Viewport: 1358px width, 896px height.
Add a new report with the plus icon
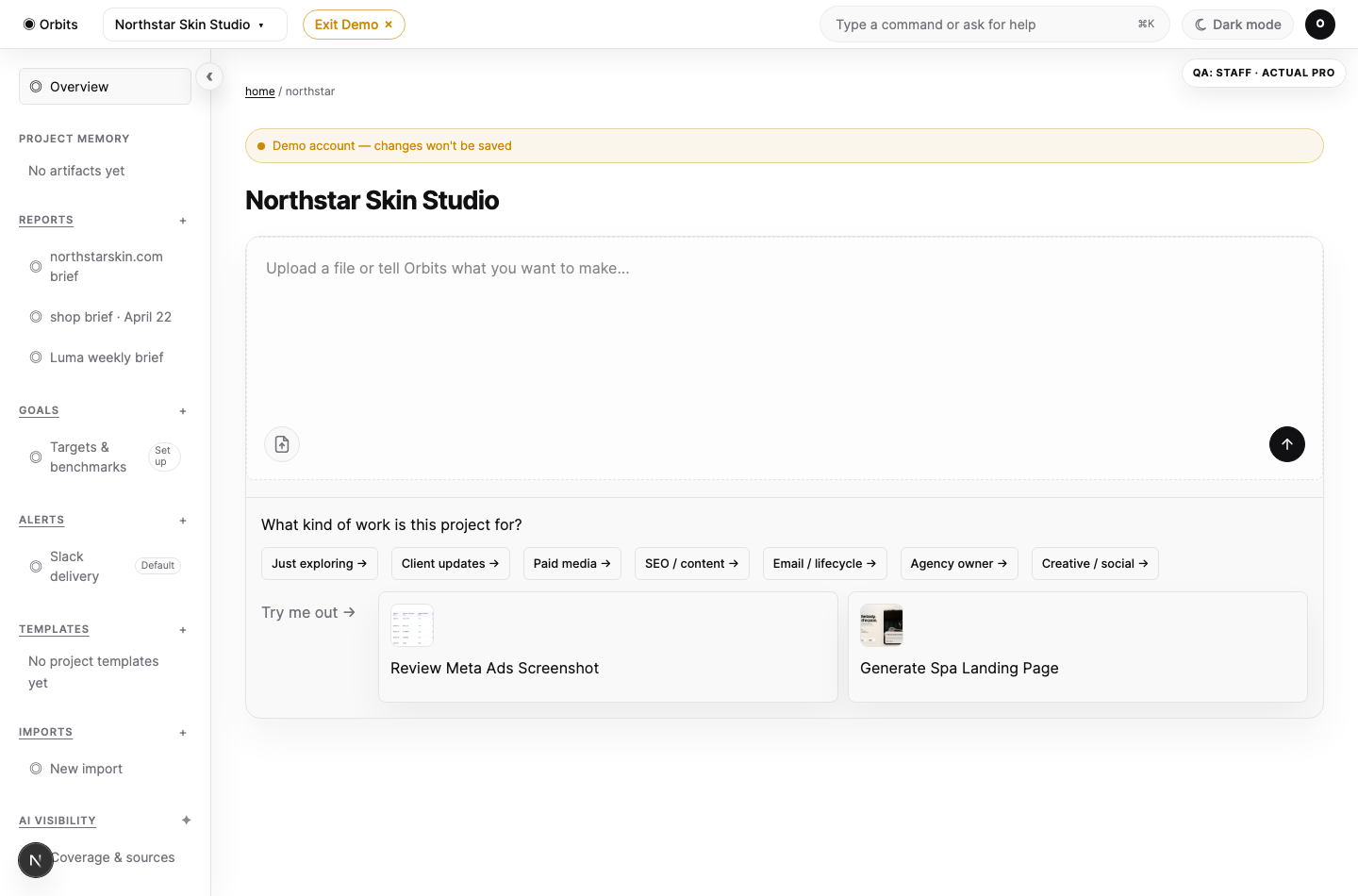click(183, 221)
